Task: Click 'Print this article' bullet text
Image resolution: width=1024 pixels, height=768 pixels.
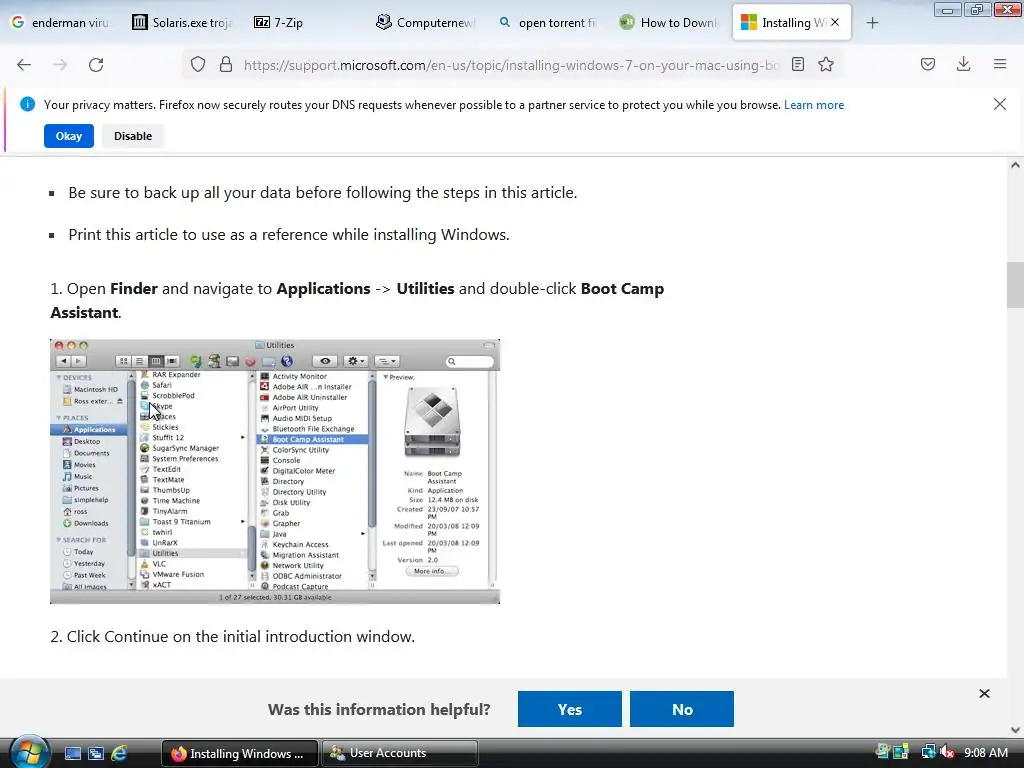Action: tap(289, 234)
